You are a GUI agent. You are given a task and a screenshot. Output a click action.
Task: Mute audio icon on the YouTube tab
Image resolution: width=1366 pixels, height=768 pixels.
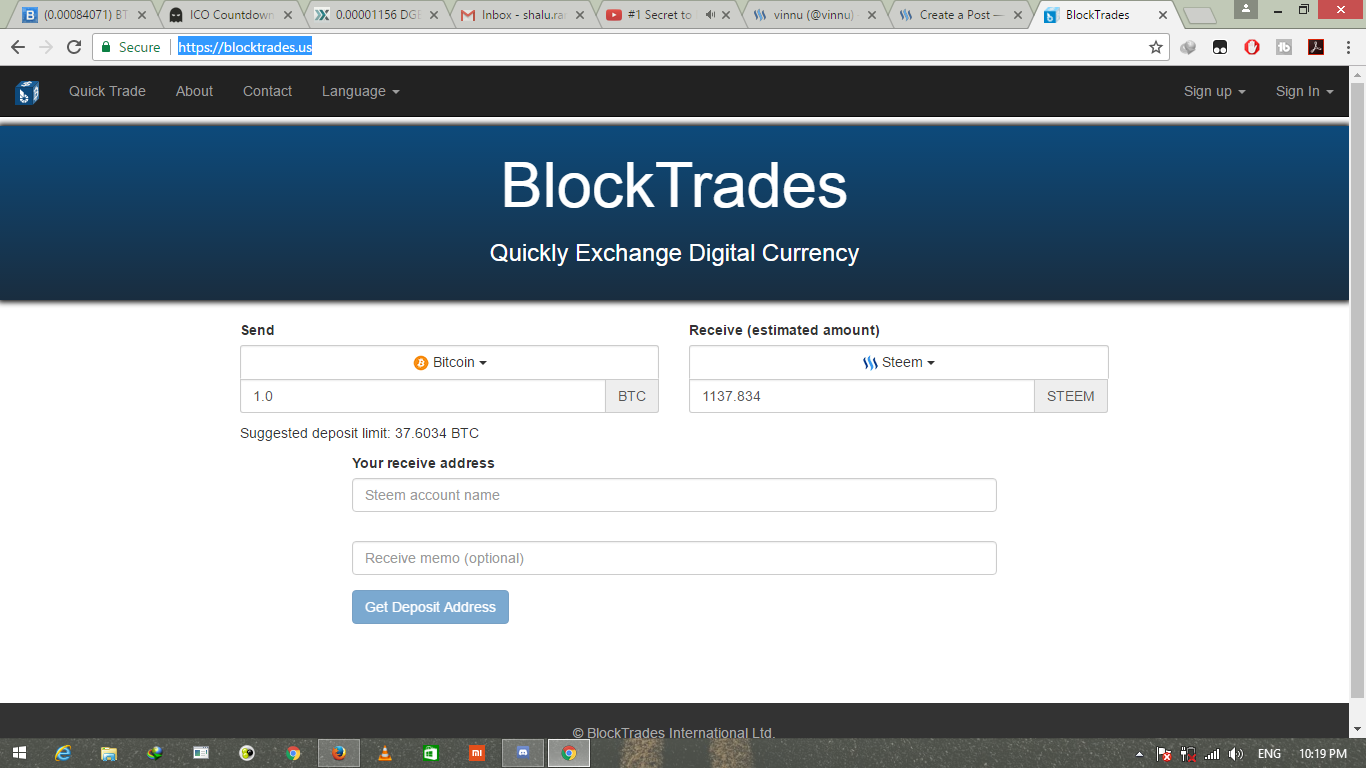point(710,15)
